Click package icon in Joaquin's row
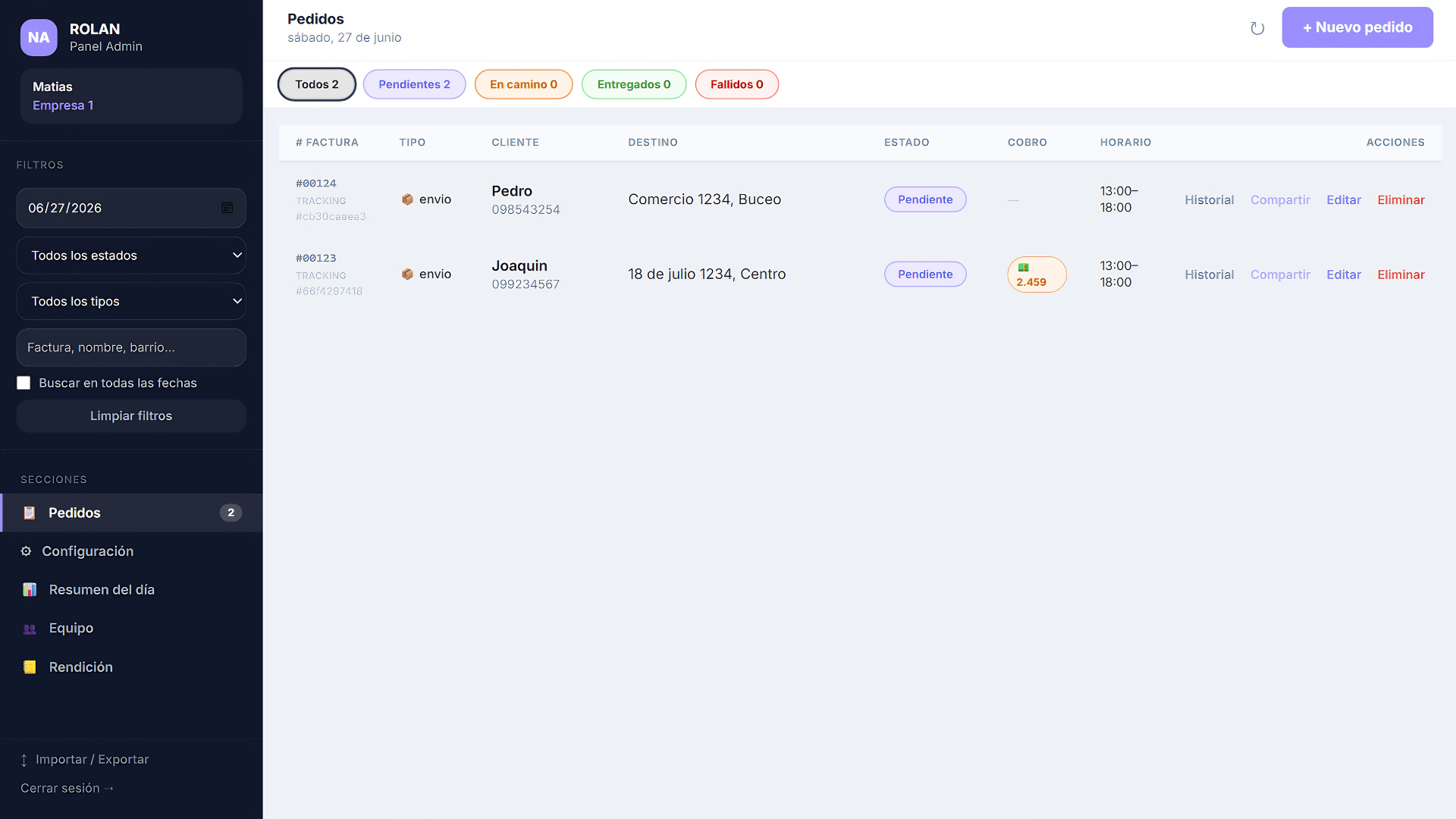 point(407,274)
